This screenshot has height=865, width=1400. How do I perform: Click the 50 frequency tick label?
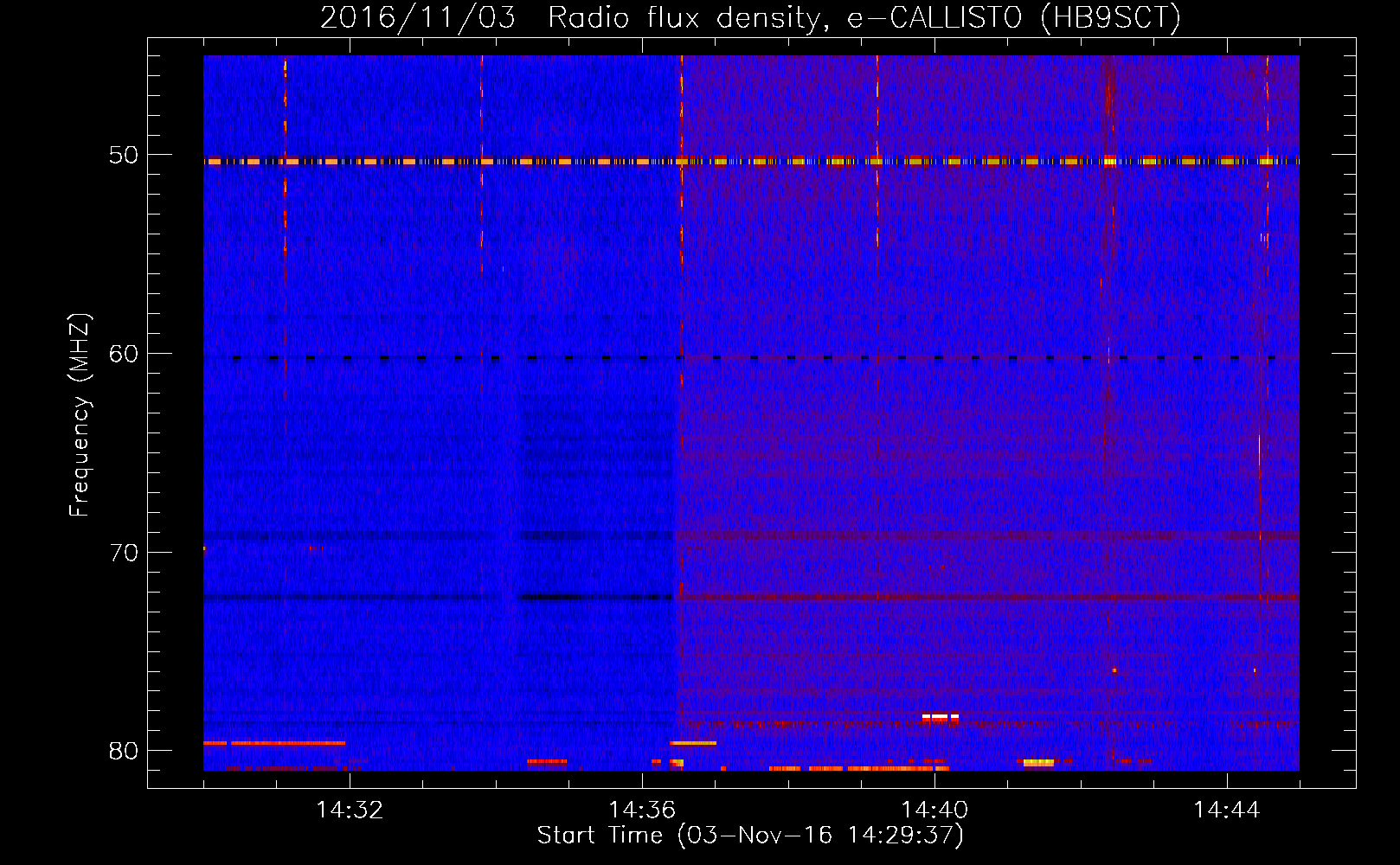click(124, 155)
